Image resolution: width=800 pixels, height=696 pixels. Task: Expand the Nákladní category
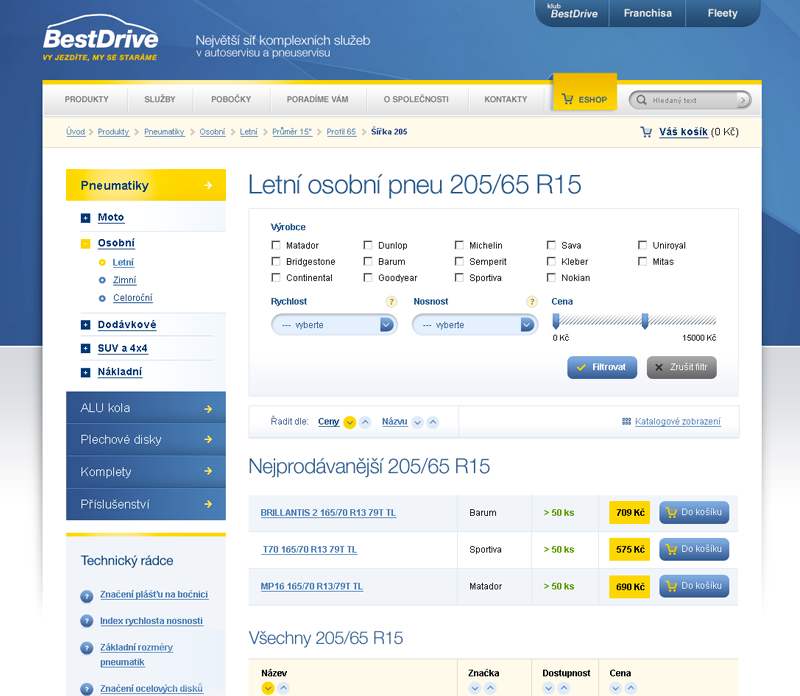[x=86, y=372]
